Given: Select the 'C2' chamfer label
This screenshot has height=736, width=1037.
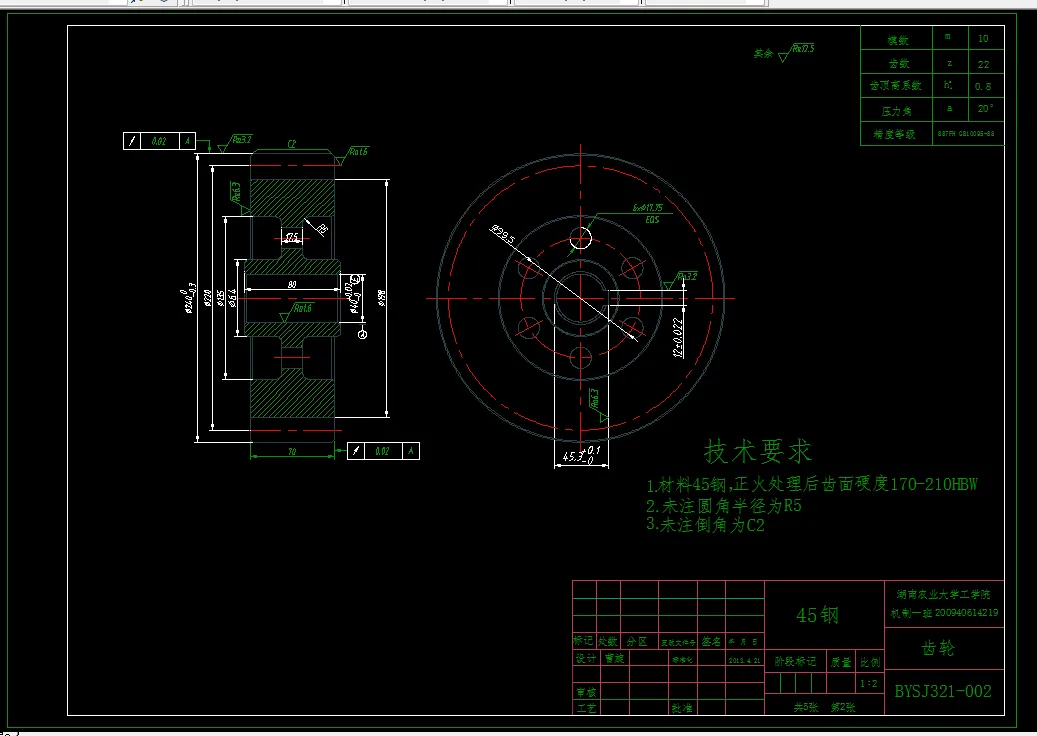Looking at the screenshot, I should point(292,144).
